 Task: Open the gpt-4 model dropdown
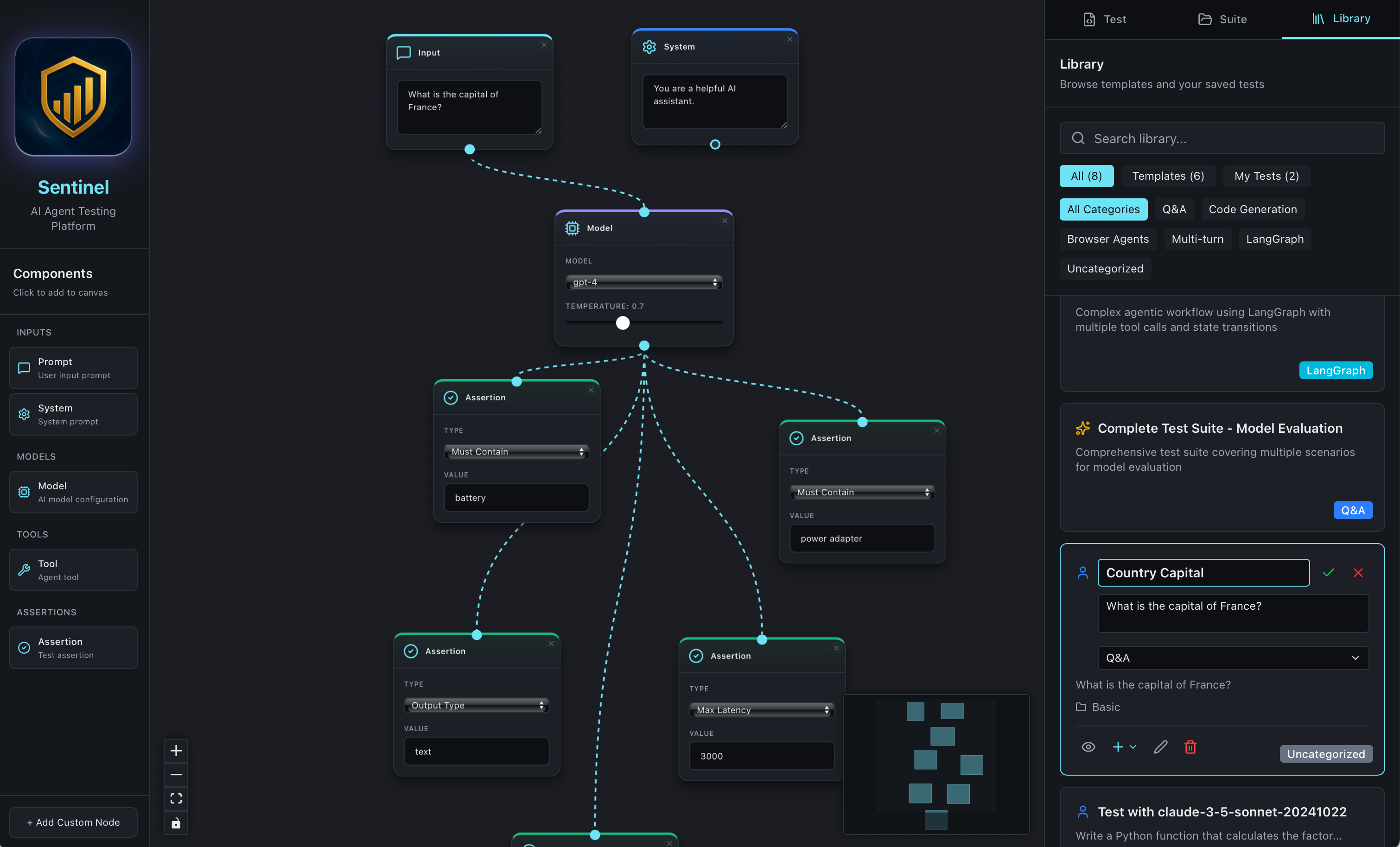[644, 282]
